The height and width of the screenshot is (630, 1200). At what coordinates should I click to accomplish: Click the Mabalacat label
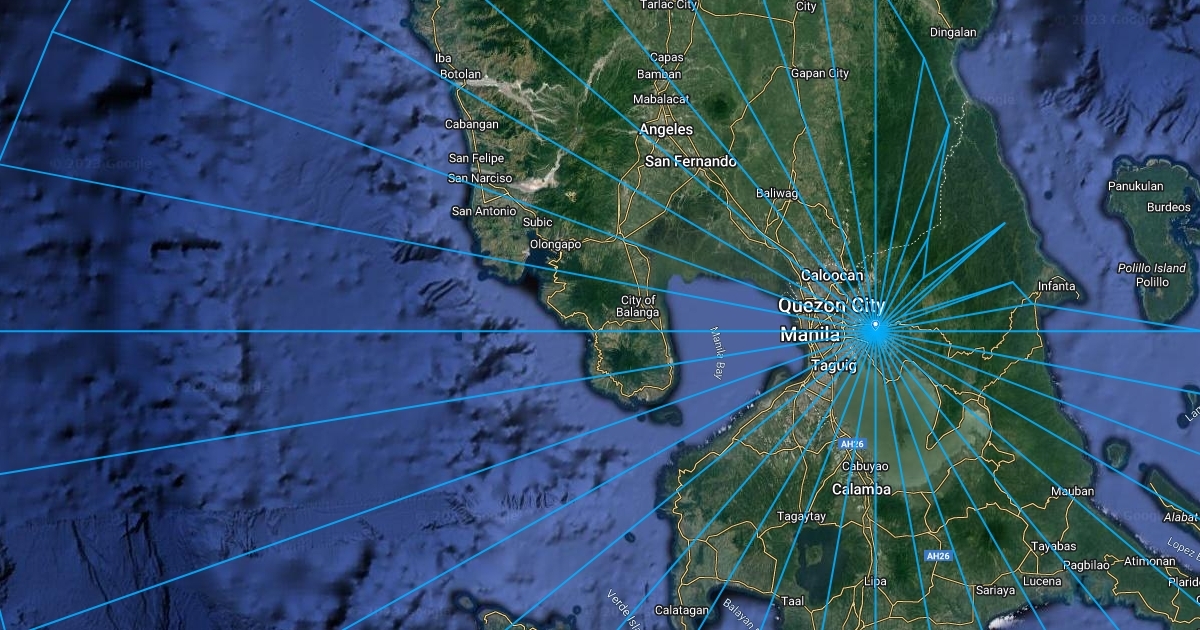pos(661,99)
